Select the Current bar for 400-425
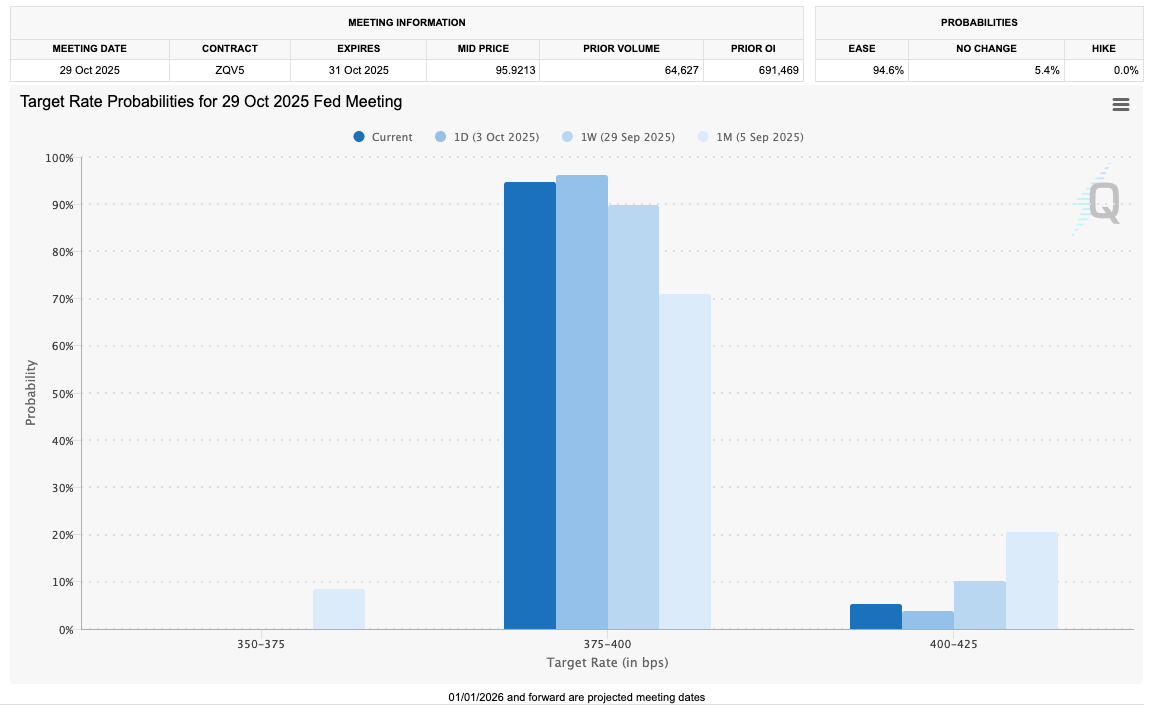 (x=875, y=617)
